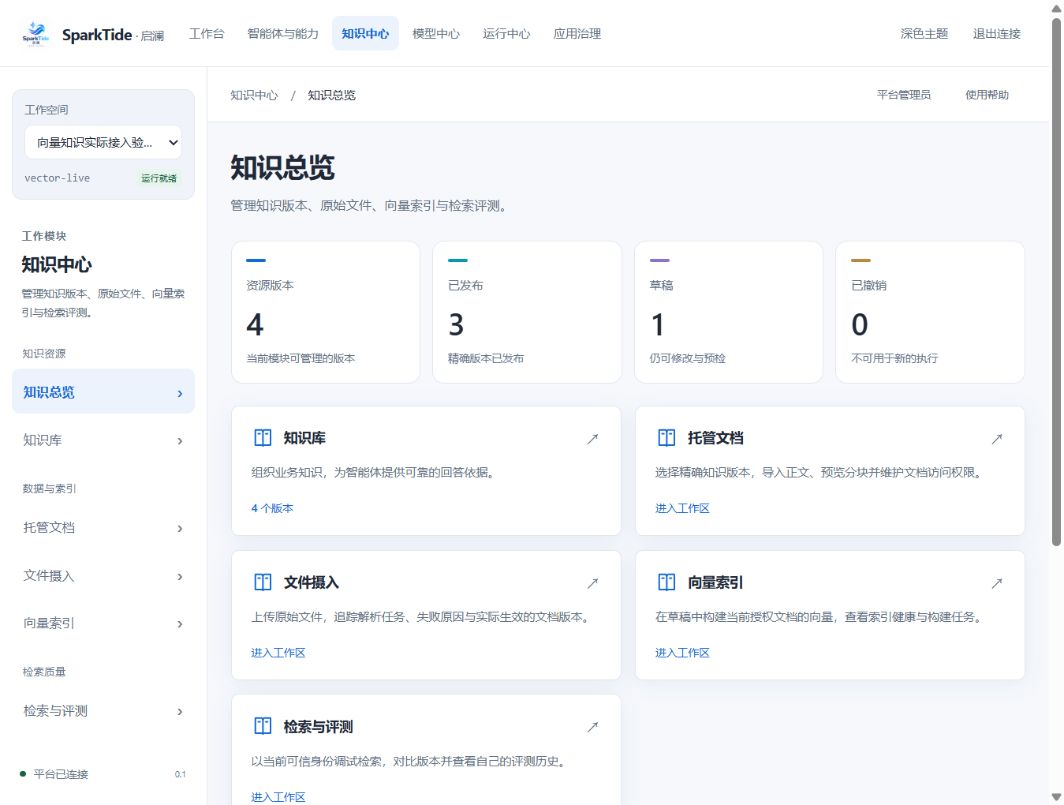Click the SparkTide logo icon
The height and width of the screenshot is (805, 1064).
tap(35, 33)
